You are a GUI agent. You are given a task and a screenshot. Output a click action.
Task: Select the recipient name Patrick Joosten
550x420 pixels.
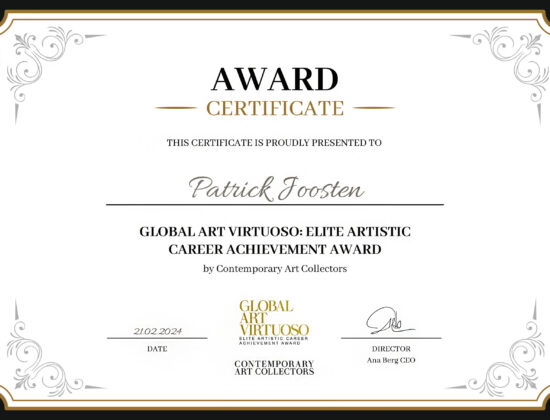pyautogui.click(x=276, y=189)
